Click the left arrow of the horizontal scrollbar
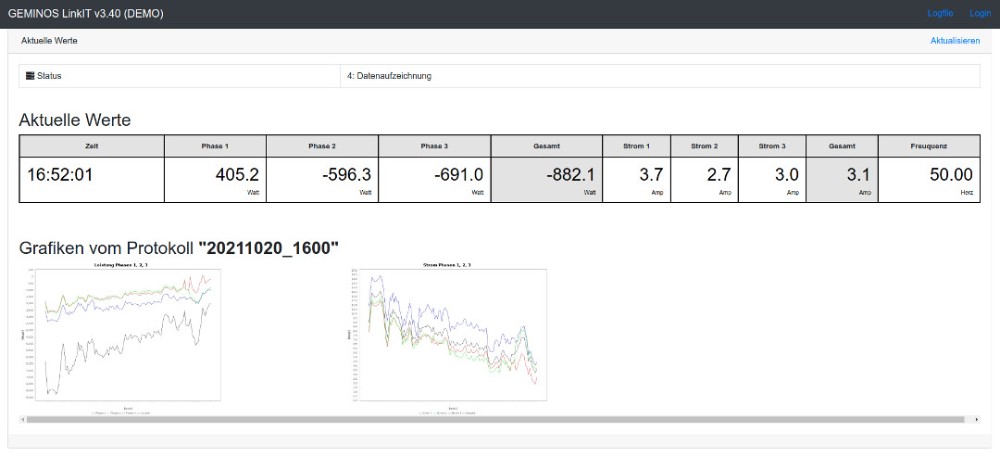 pos(23,419)
